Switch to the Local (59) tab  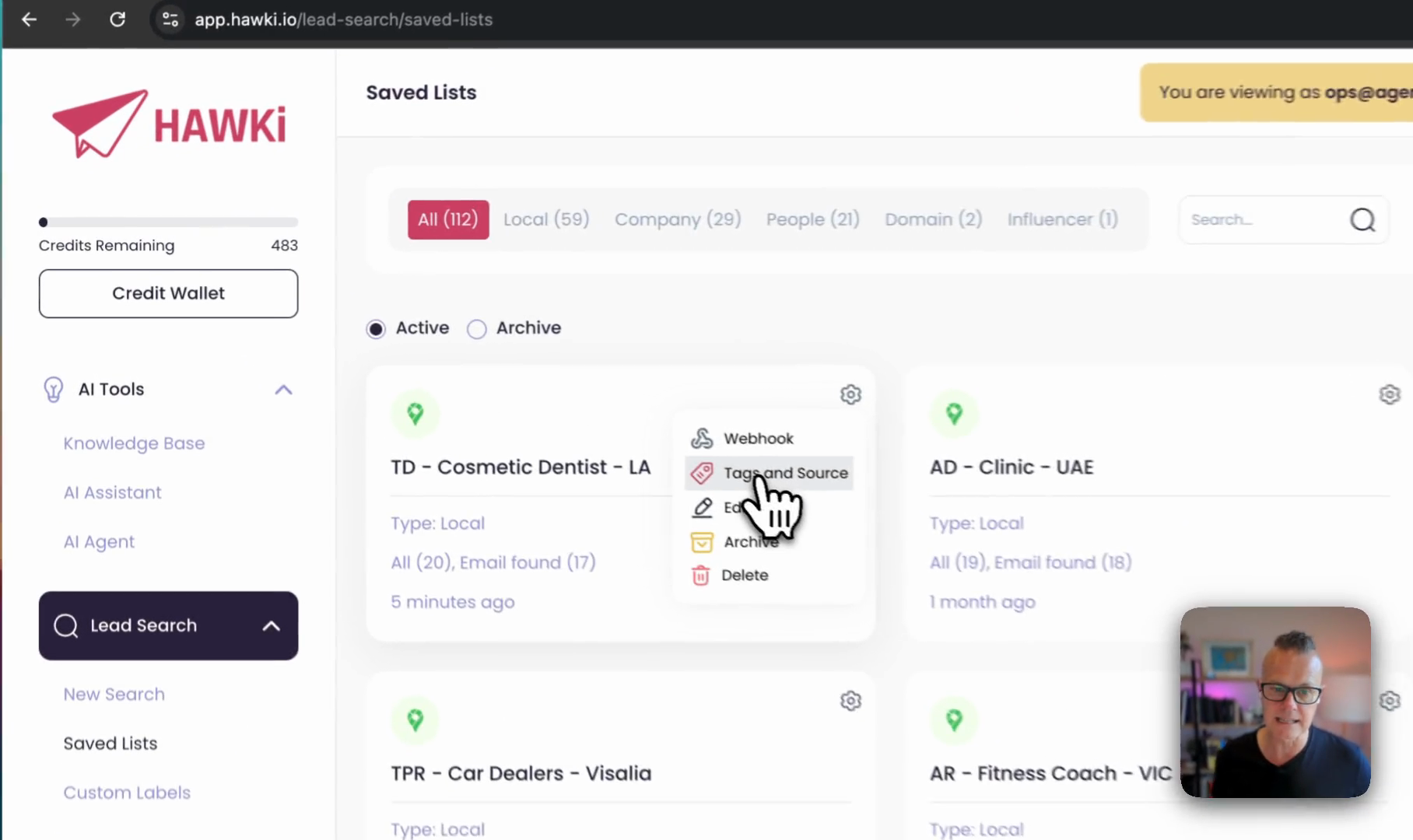[546, 219]
